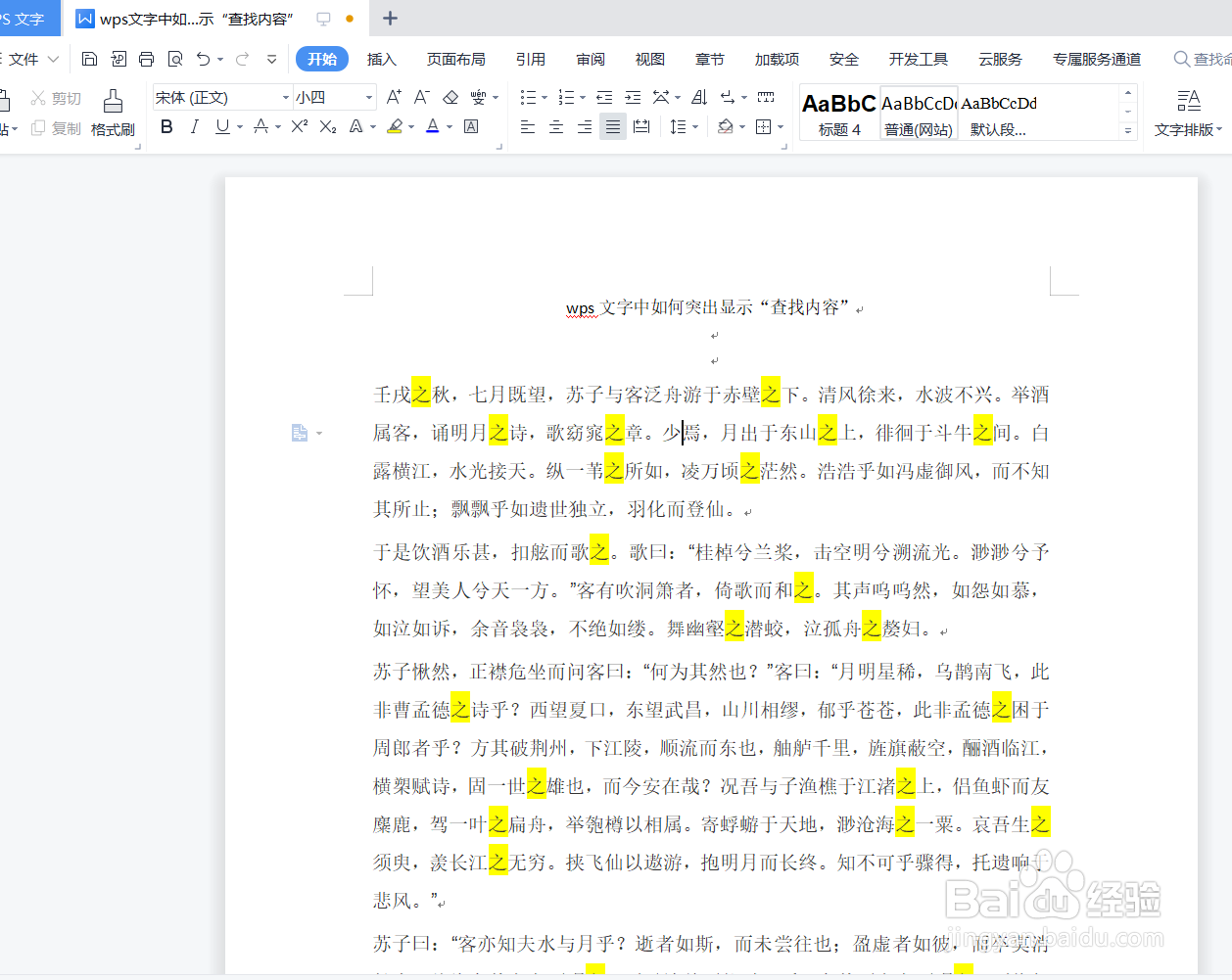Open Print Preview icon
The height and width of the screenshot is (980, 1232).
point(175,60)
